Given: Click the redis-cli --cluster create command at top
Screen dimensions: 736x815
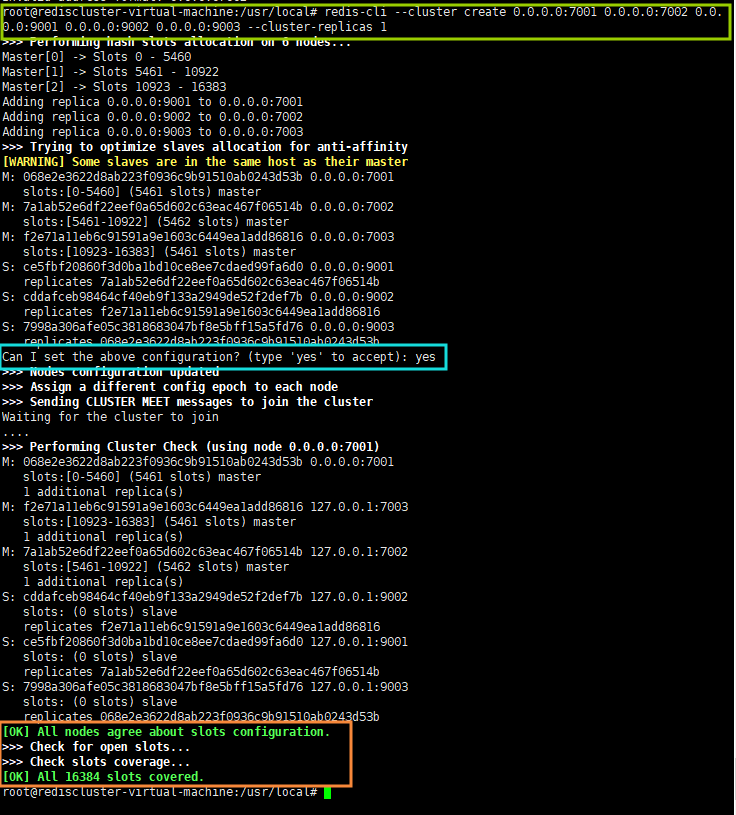Looking at the screenshot, I should click(364, 19).
